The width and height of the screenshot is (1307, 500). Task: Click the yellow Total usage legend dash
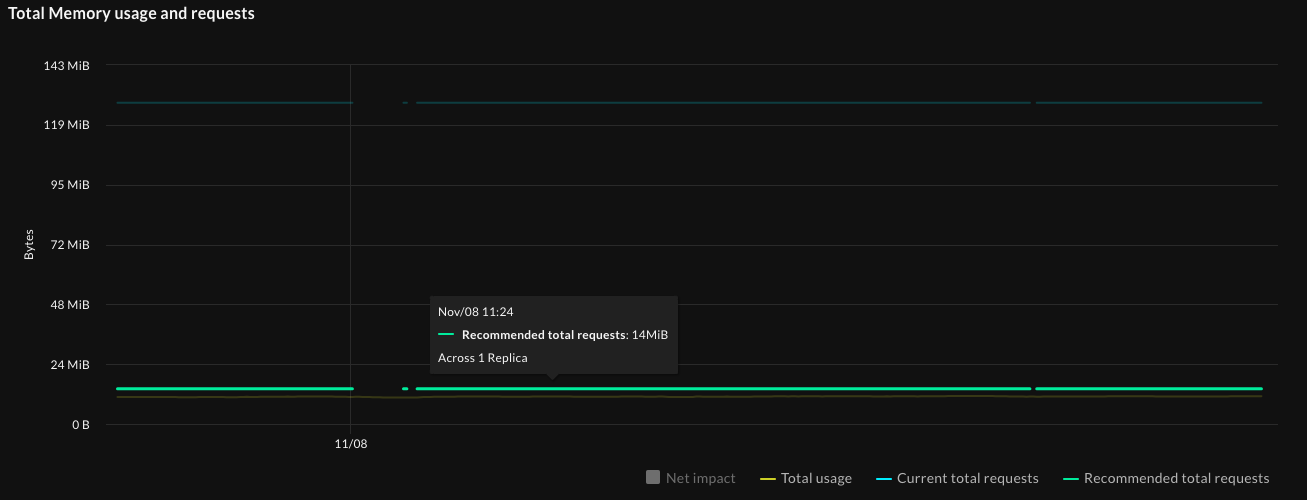[768, 479]
